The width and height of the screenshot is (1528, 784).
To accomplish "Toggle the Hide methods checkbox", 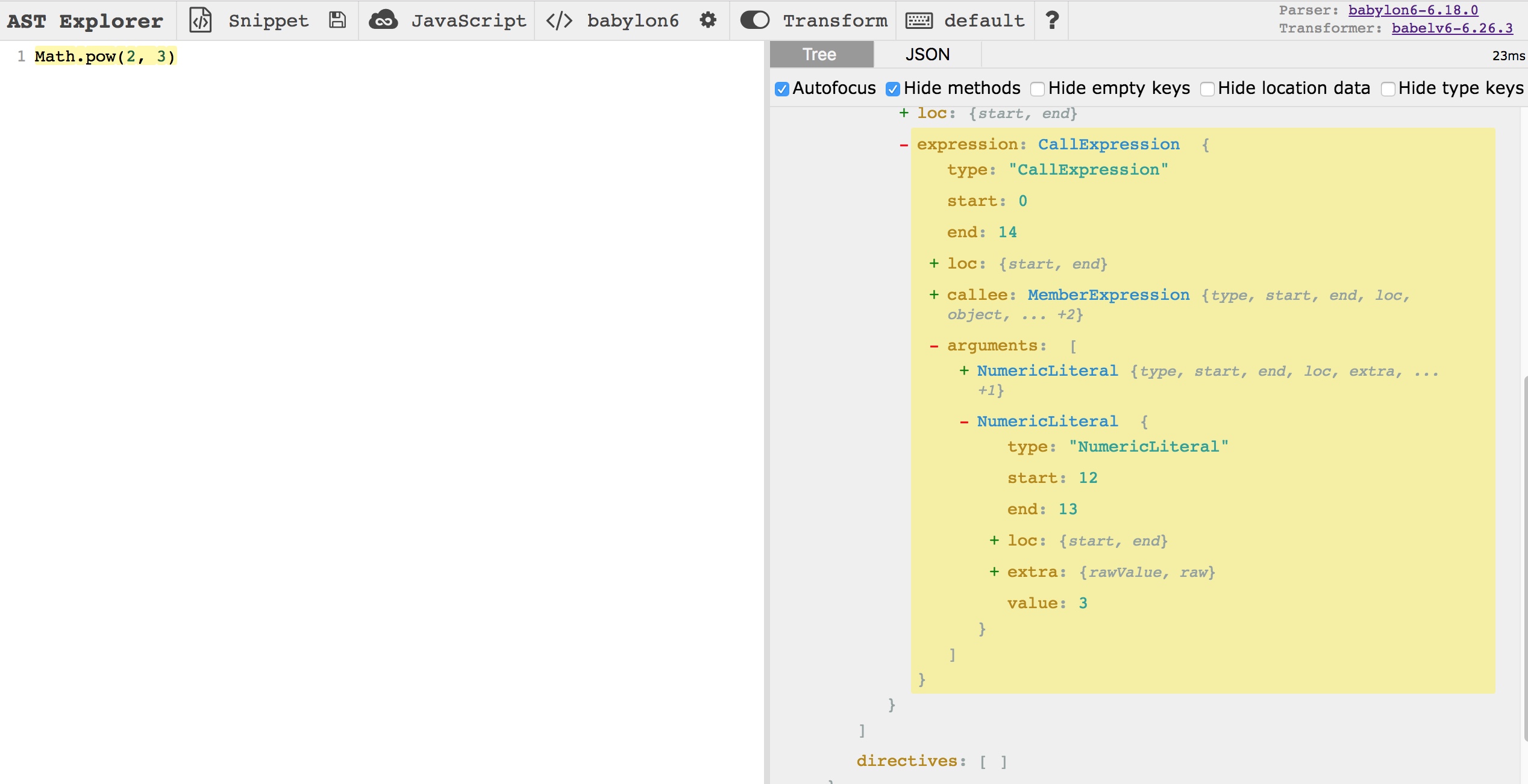I will (892, 87).
